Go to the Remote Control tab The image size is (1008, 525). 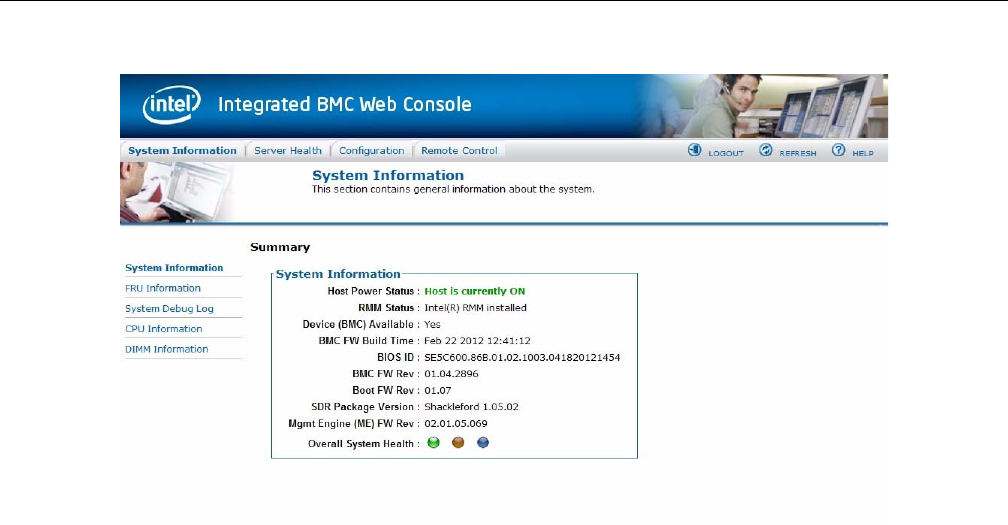tap(460, 151)
